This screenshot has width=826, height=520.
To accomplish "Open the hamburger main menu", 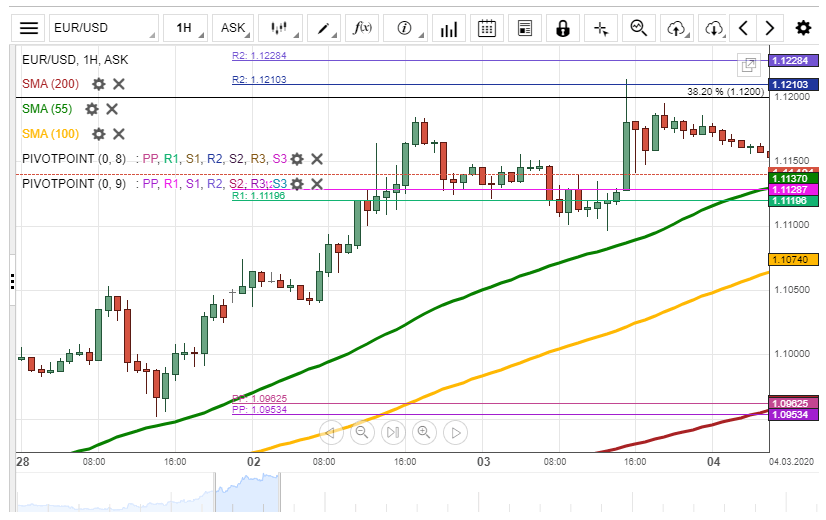I will pos(31,28).
